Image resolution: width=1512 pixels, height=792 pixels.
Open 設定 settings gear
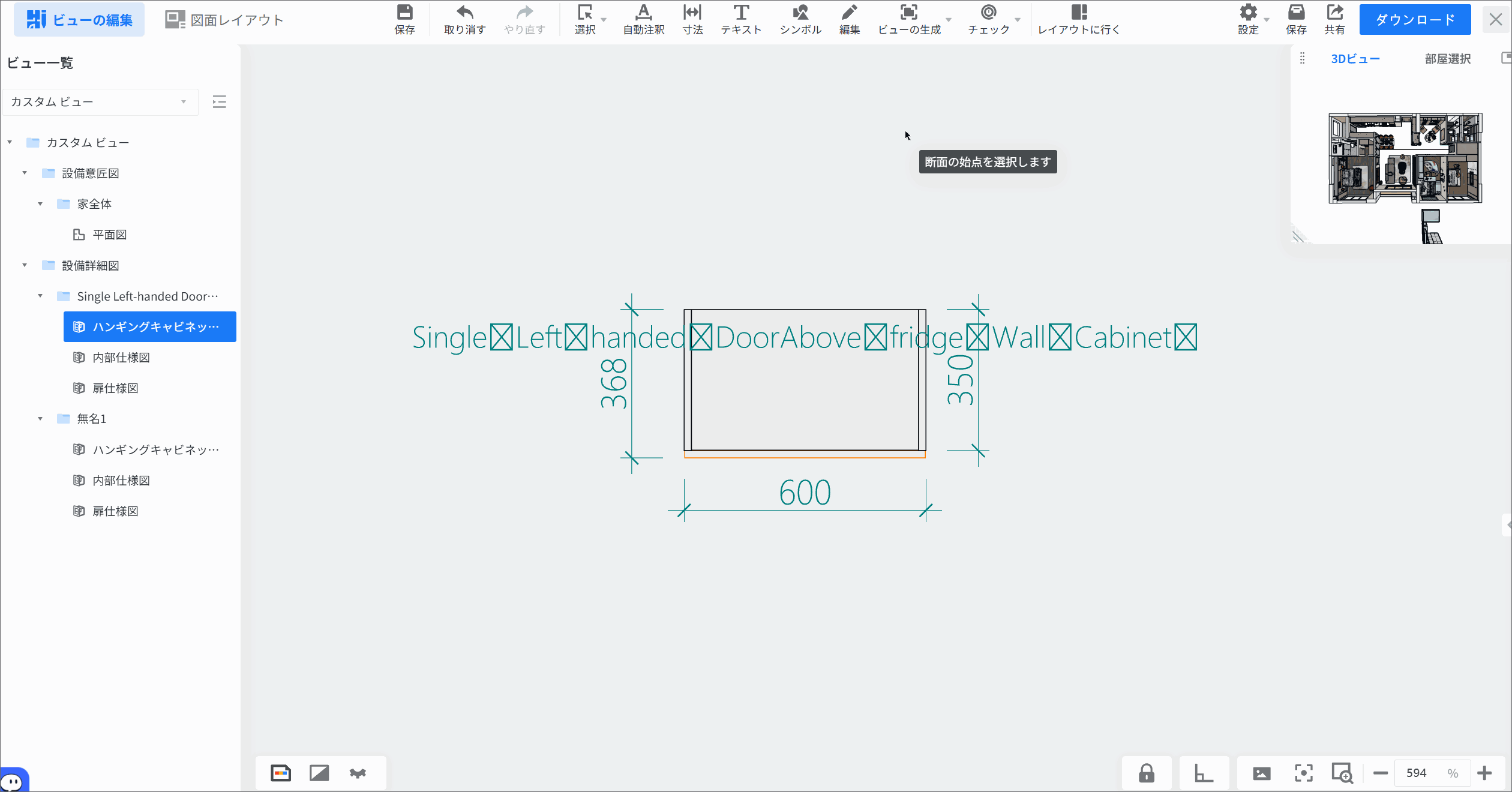click(1248, 19)
